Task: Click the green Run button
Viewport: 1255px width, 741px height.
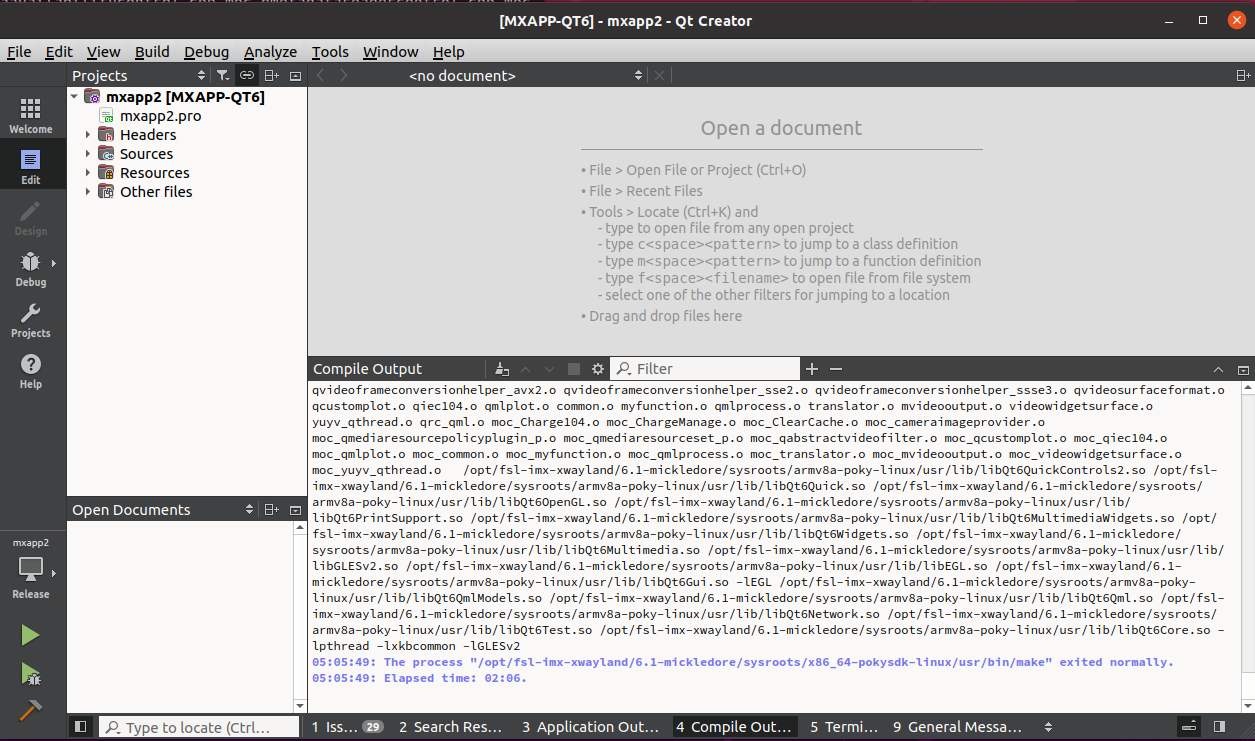Action: [30, 635]
